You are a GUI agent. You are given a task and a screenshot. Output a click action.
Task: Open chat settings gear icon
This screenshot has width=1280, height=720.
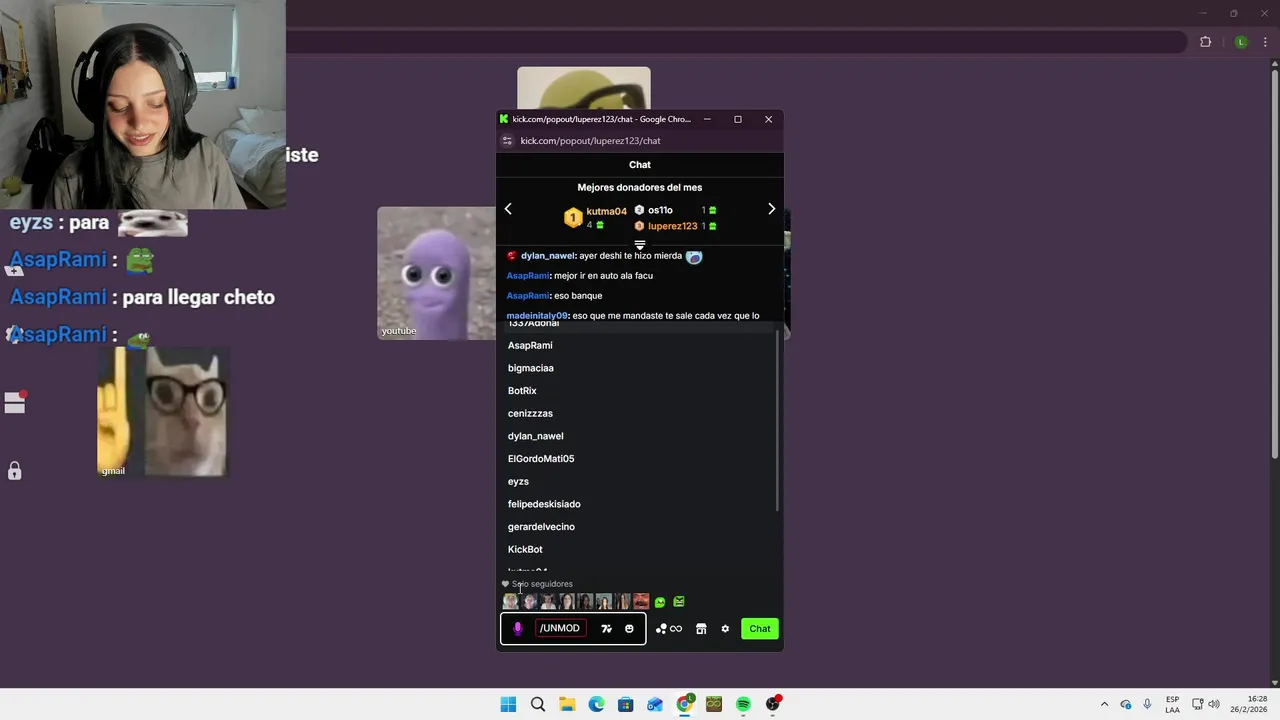pyautogui.click(x=725, y=629)
